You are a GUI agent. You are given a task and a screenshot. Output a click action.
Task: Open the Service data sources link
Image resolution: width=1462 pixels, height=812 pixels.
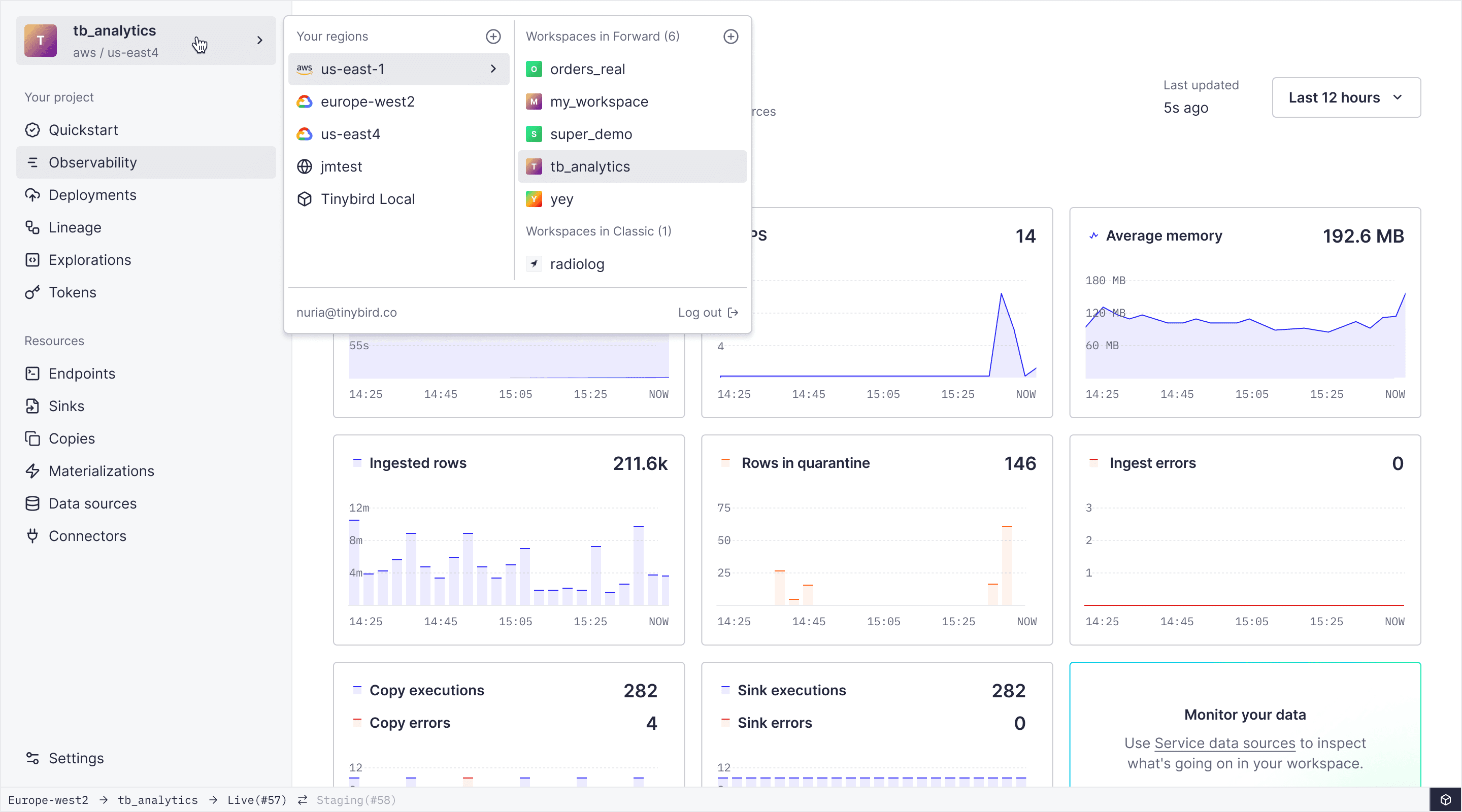1224,743
